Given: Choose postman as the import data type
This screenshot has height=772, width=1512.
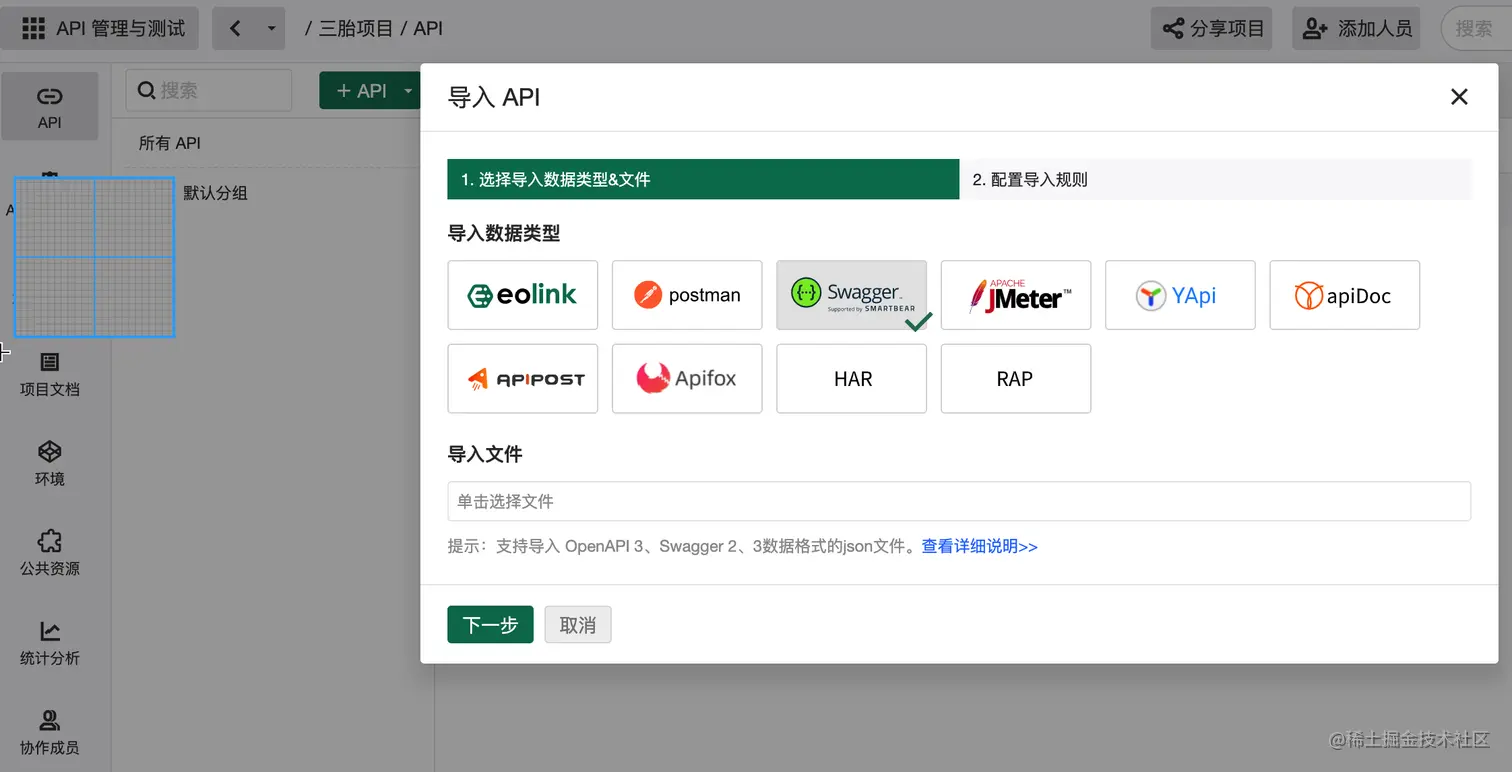Looking at the screenshot, I should tap(687, 295).
